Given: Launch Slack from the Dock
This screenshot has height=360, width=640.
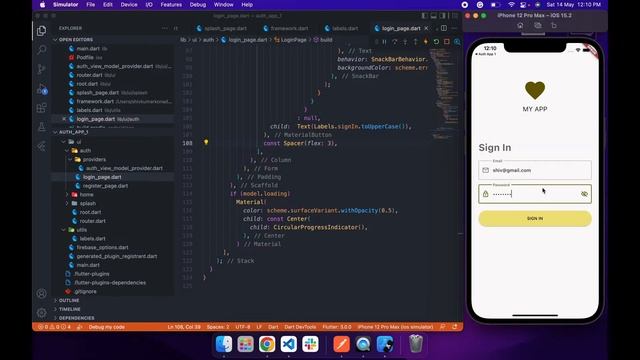Looking at the screenshot, I should point(310,344).
